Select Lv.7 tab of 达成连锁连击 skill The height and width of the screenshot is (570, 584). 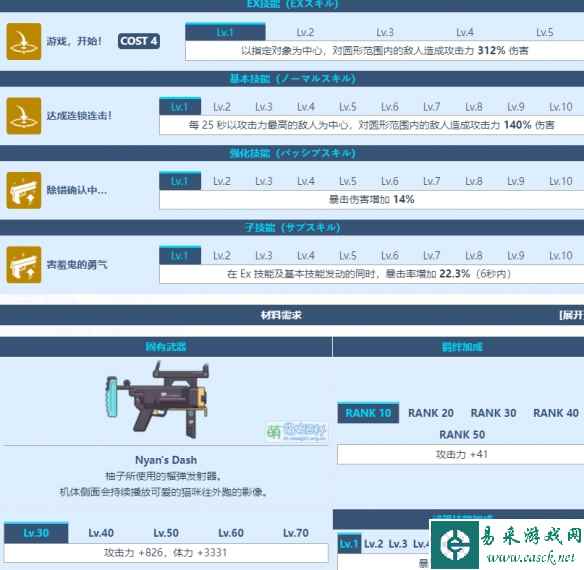click(432, 107)
